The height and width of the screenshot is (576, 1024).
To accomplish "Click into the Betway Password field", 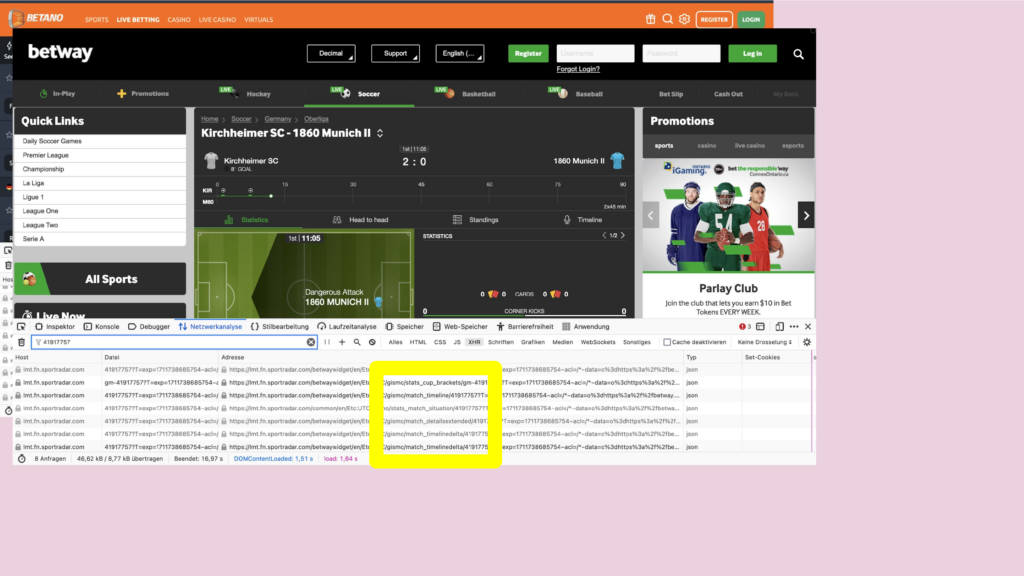I will (681, 54).
